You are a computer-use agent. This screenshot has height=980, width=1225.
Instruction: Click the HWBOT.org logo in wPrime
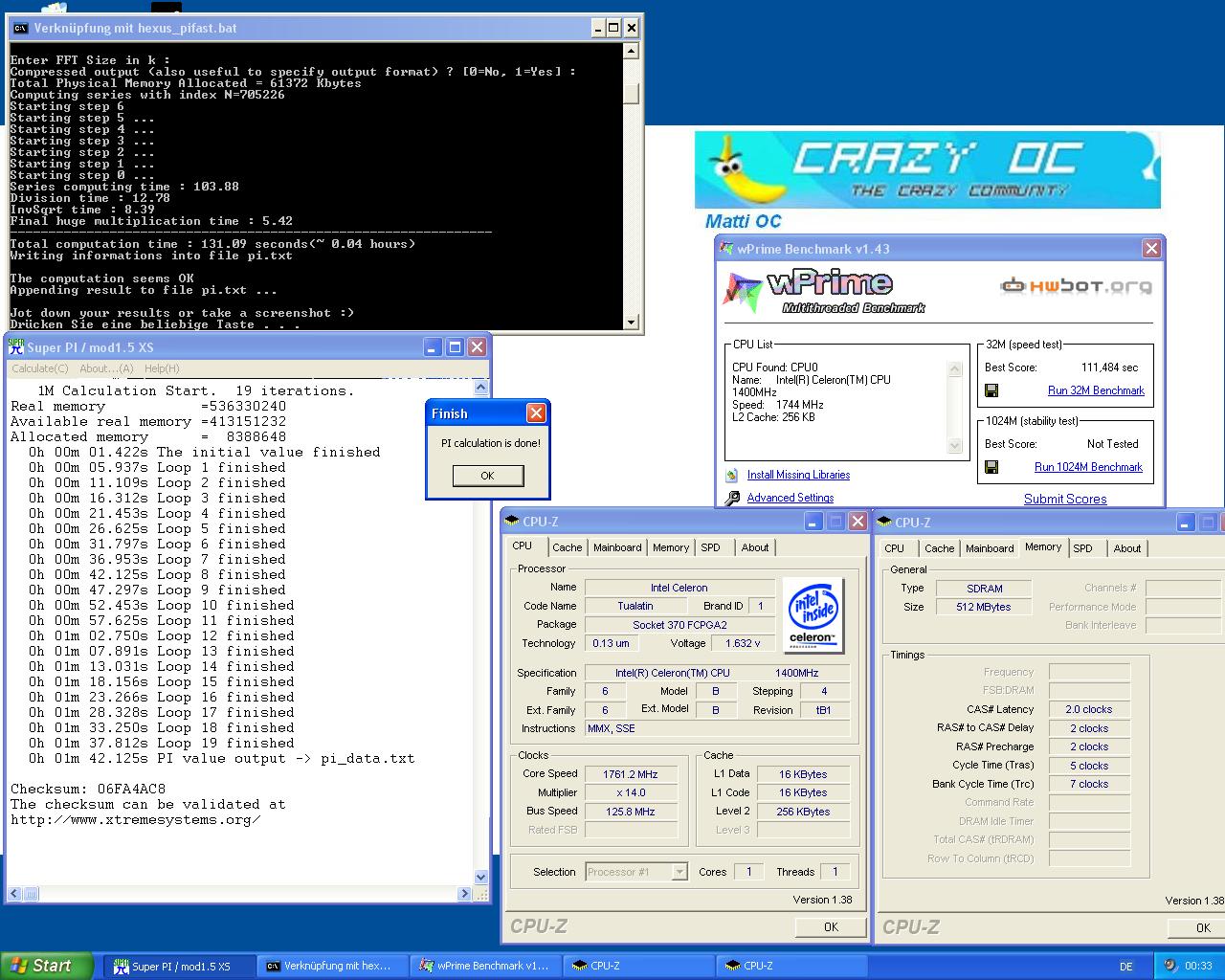pyautogui.click(x=1076, y=285)
